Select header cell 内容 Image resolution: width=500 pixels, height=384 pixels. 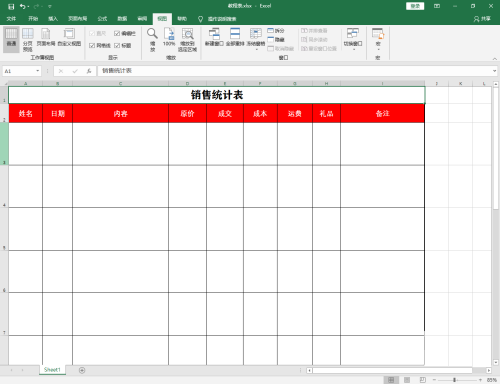click(x=121, y=113)
